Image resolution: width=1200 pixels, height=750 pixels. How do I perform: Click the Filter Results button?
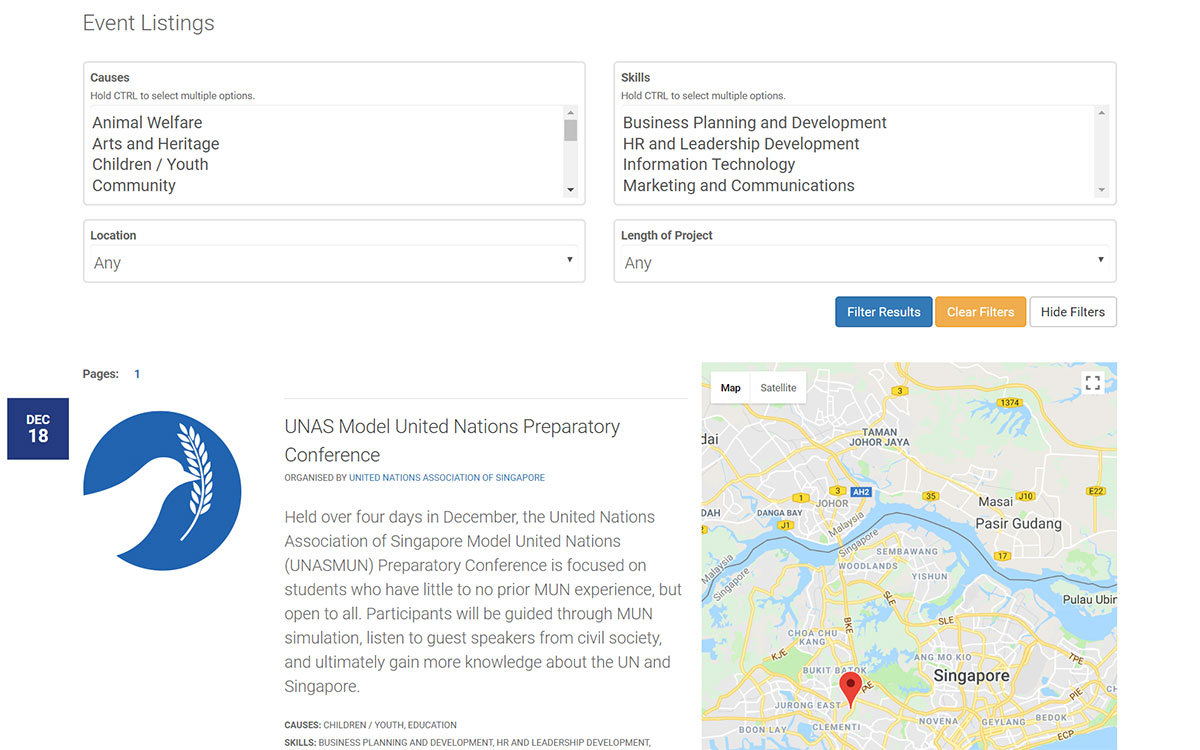tap(884, 312)
